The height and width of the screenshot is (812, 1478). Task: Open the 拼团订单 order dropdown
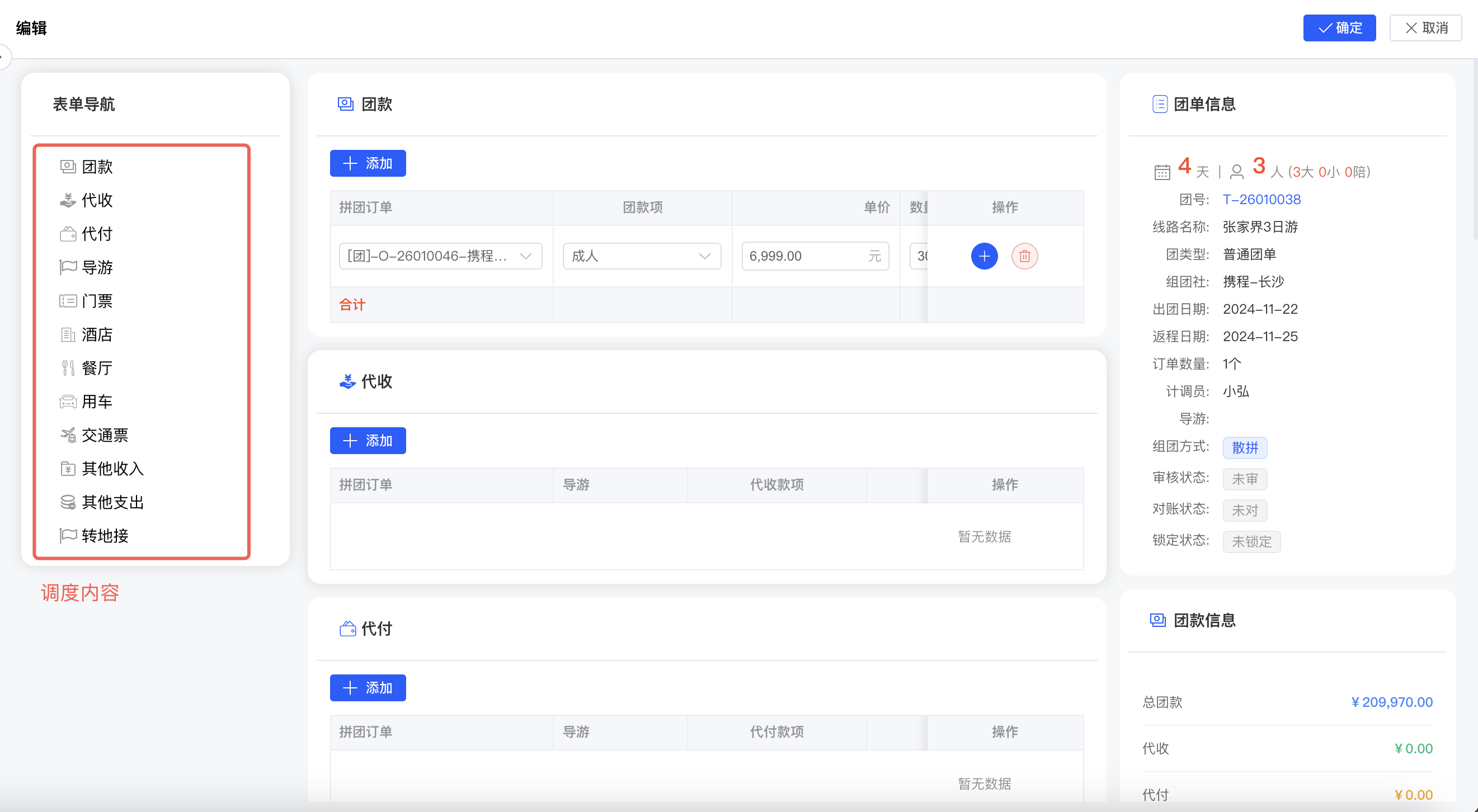(440, 256)
